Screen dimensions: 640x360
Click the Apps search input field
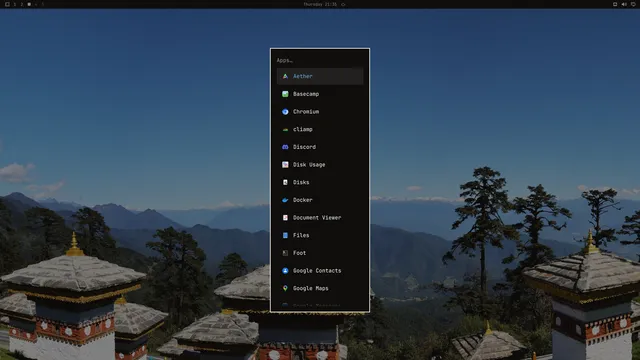320,60
